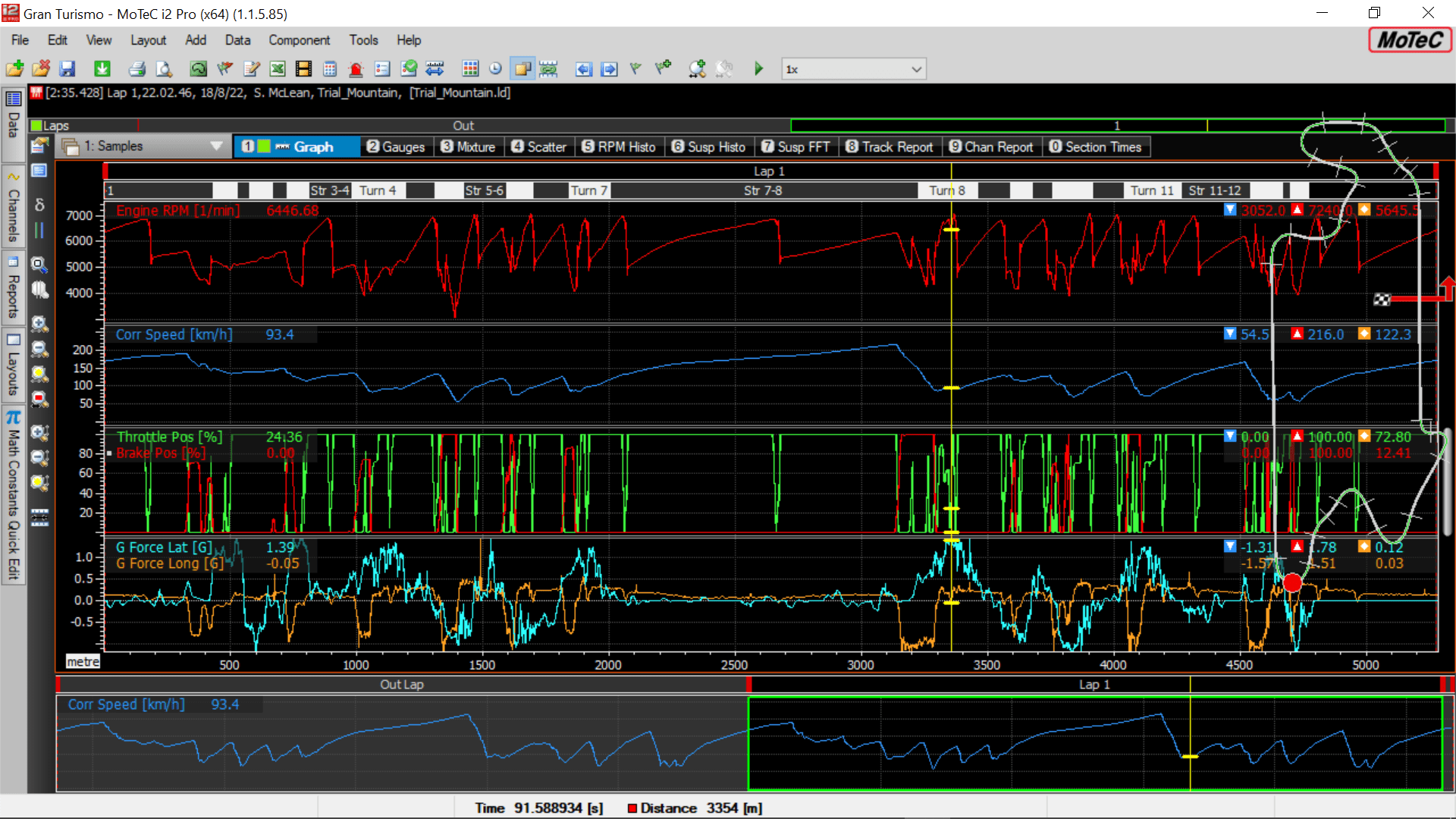Start playback with green play button
This screenshot has height=819, width=1456.
tap(758, 69)
